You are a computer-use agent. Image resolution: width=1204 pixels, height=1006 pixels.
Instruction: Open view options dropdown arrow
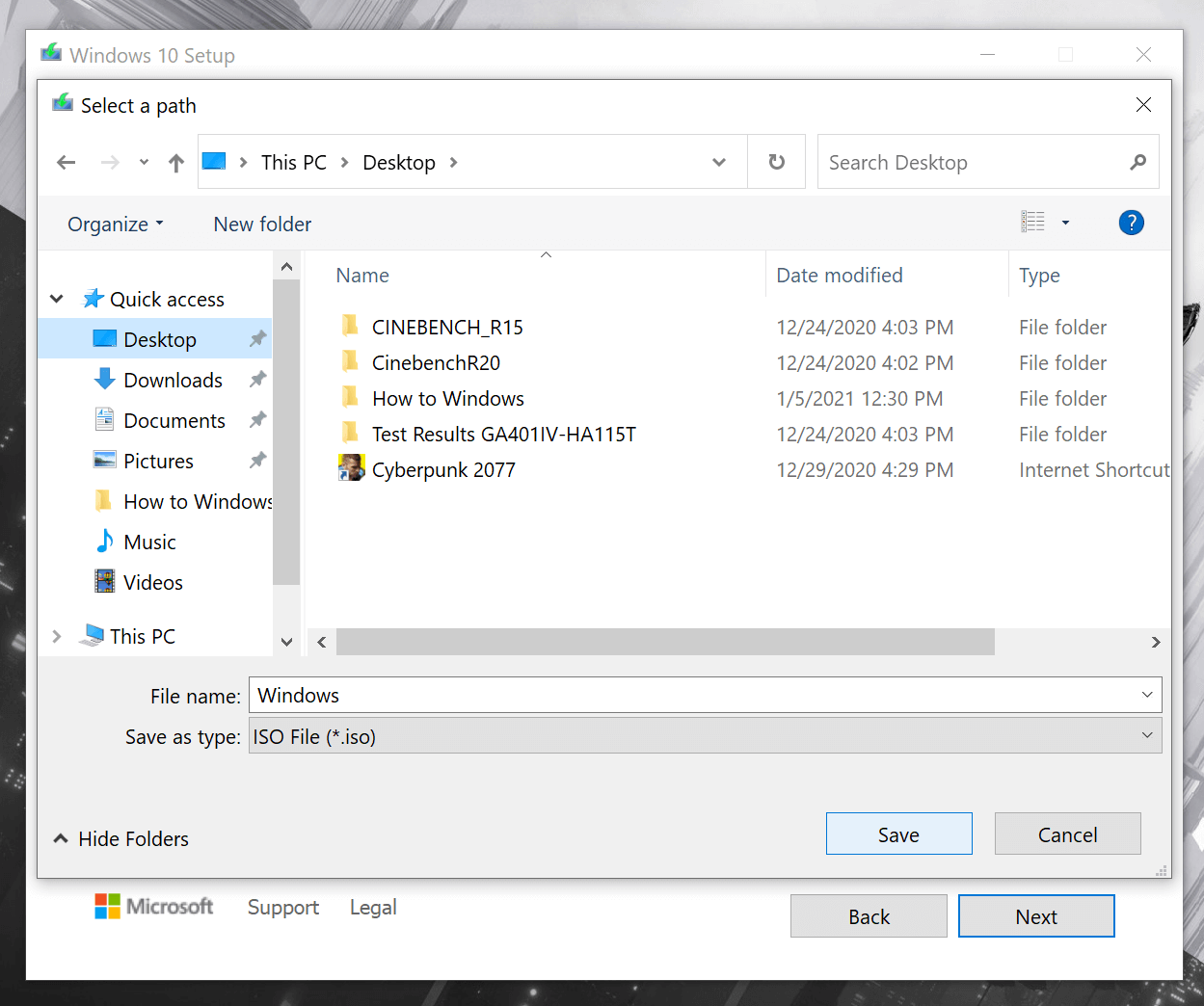[x=1065, y=224]
